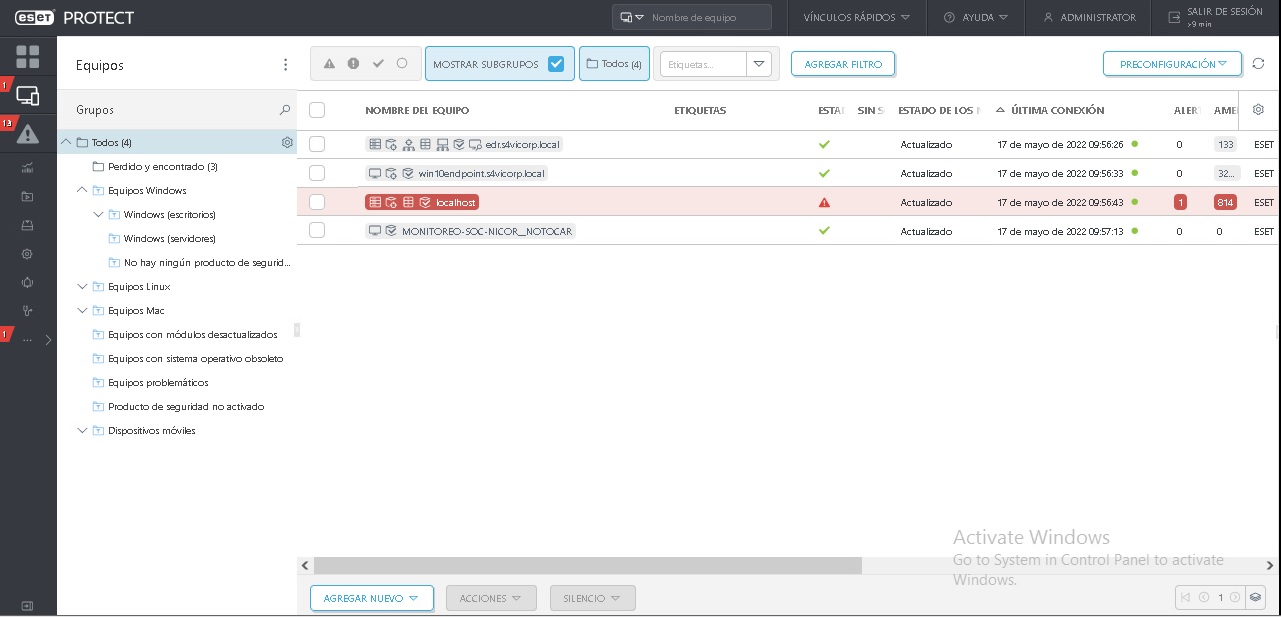Open the Etiquetas filter dropdown

759,63
